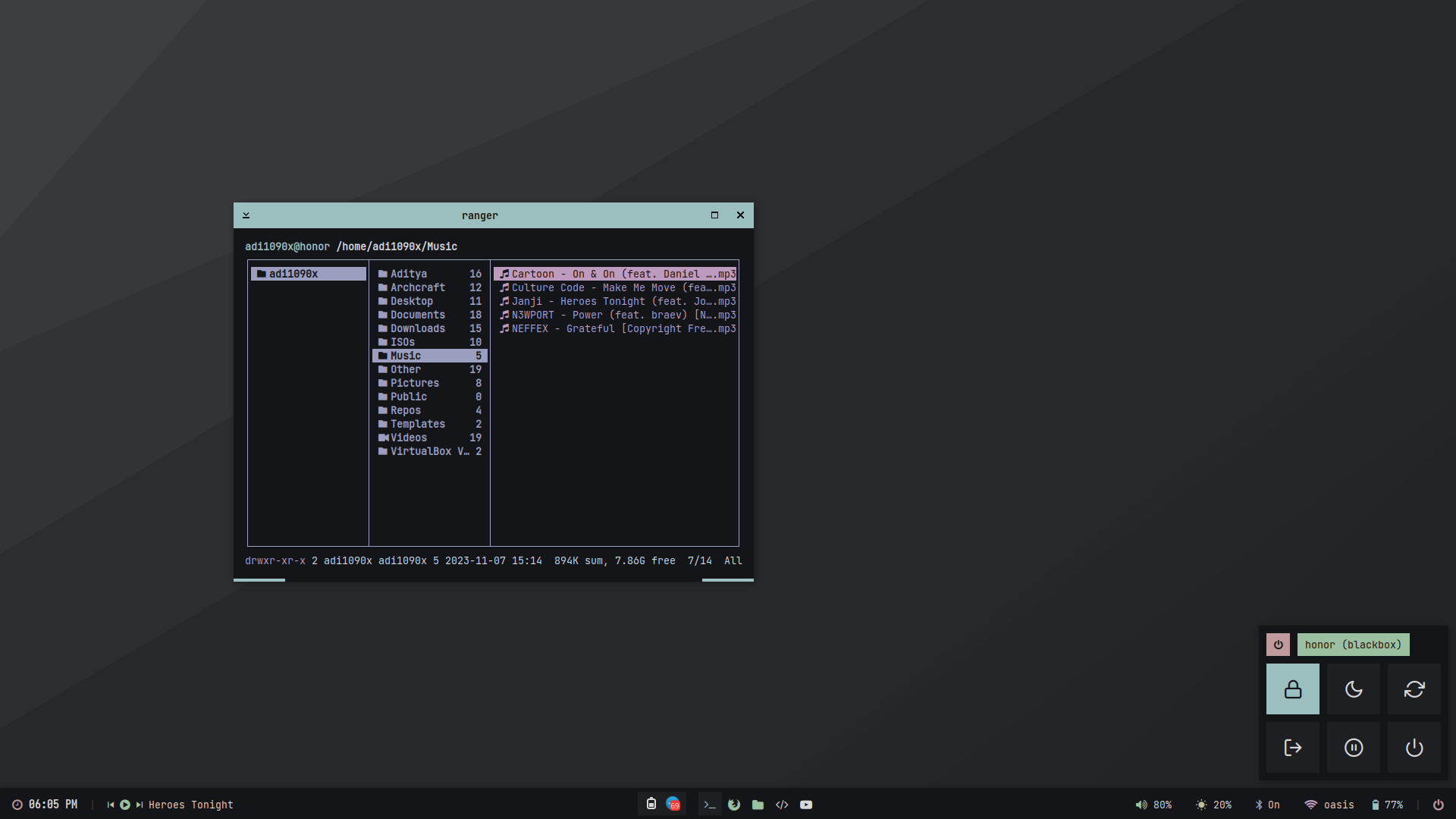
Task: Click the circled pause hibernate icon
Action: (1353, 748)
